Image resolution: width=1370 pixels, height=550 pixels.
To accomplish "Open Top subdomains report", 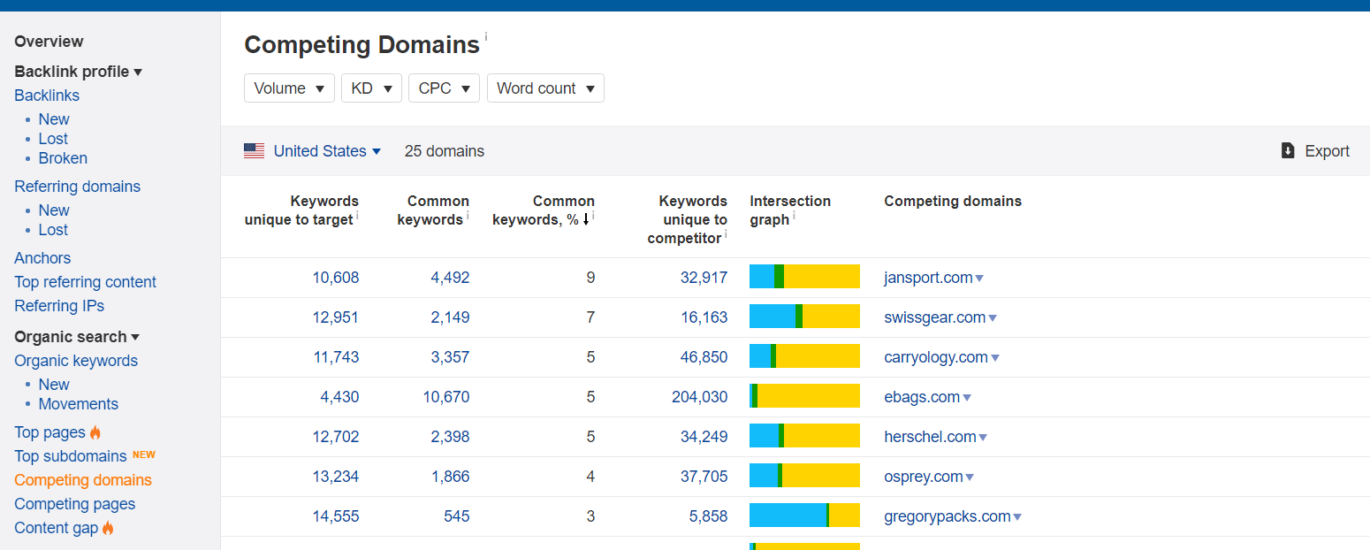I will [70, 457].
